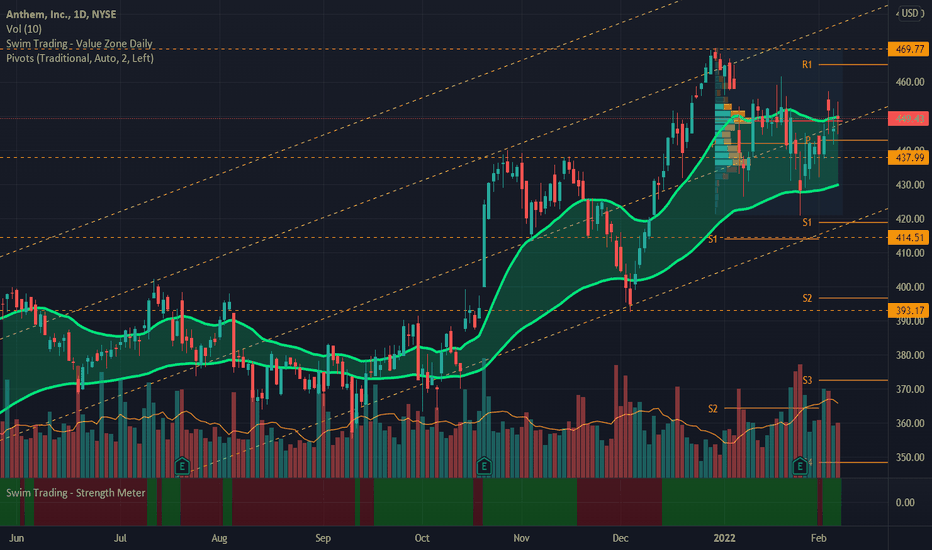
Task: Select the S2 pivot label near 400.00
Action: point(807,298)
